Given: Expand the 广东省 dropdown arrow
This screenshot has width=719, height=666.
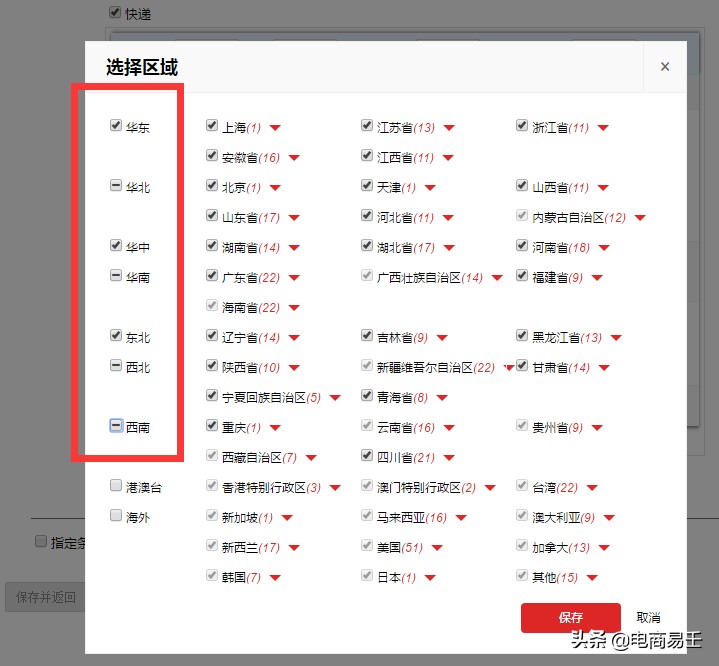Looking at the screenshot, I should click(x=294, y=278).
